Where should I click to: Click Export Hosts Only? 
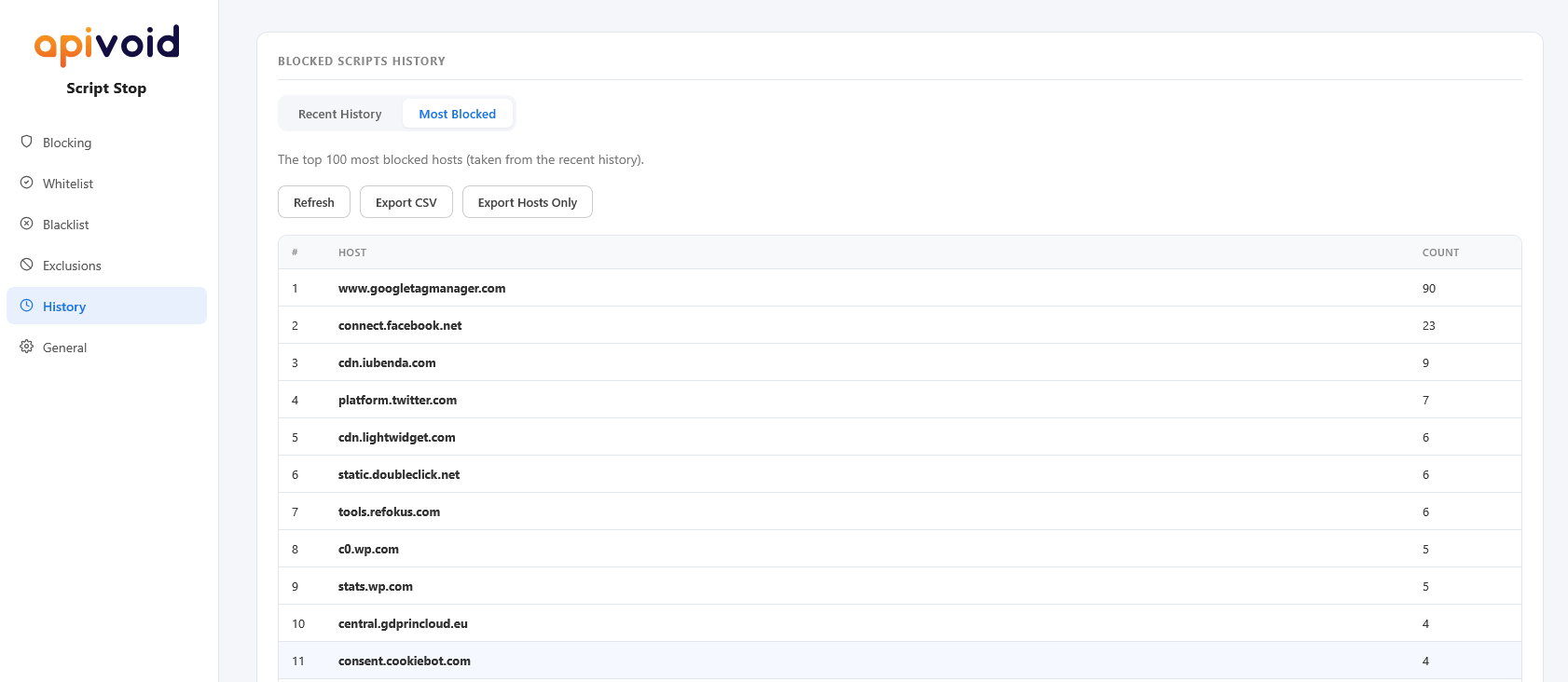(528, 202)
